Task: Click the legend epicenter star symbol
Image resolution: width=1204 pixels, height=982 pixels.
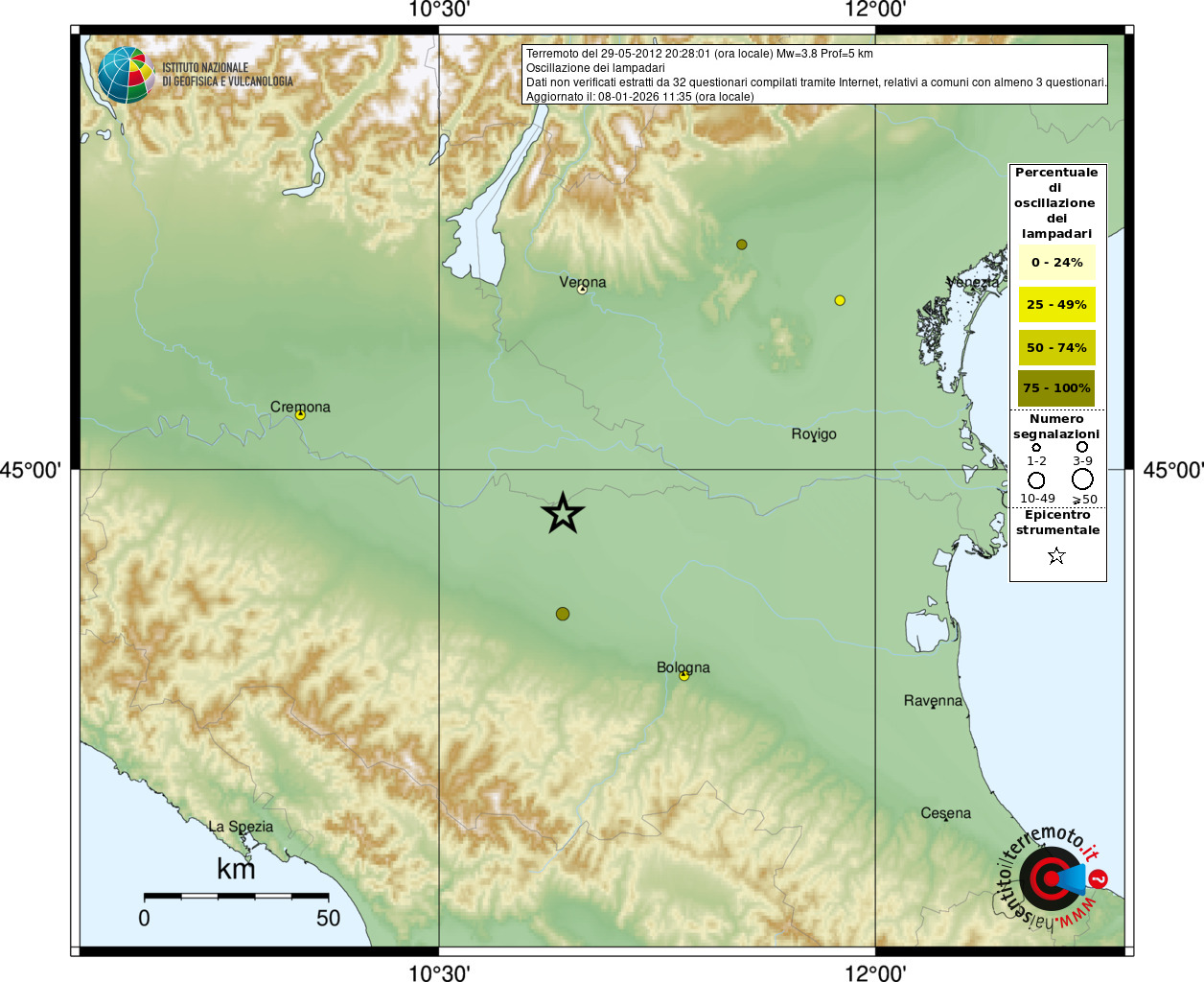Action: (1056, 555)
